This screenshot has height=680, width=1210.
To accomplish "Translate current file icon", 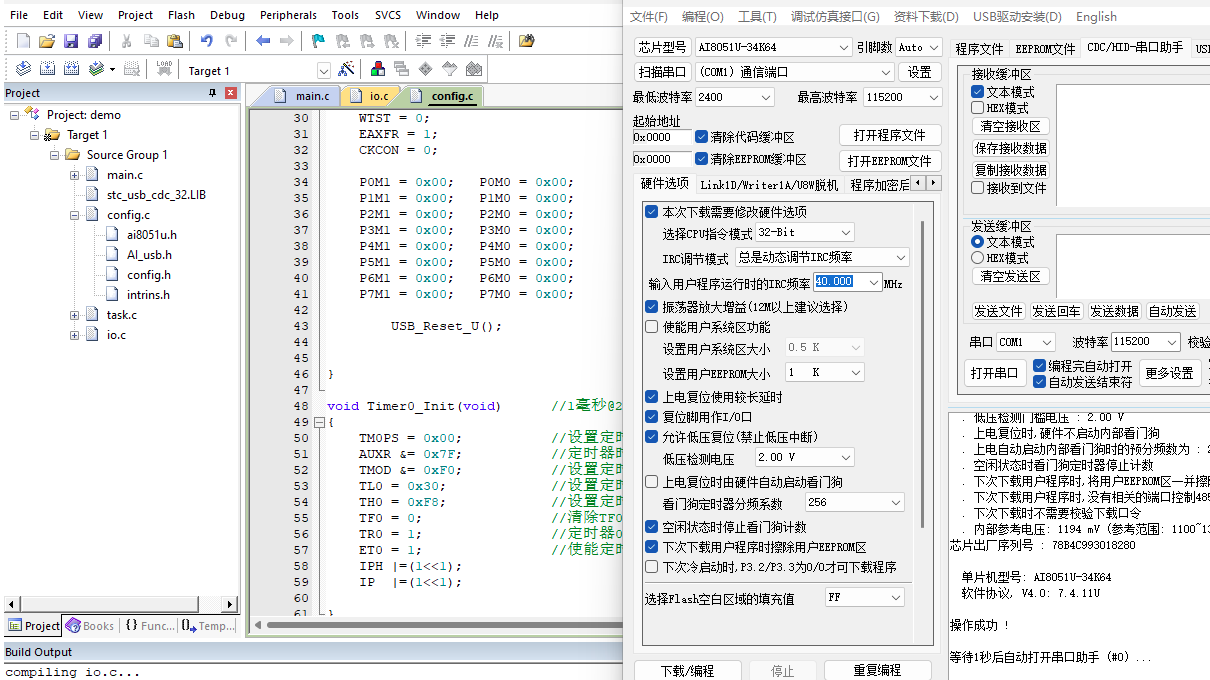I will click(22, 69).
